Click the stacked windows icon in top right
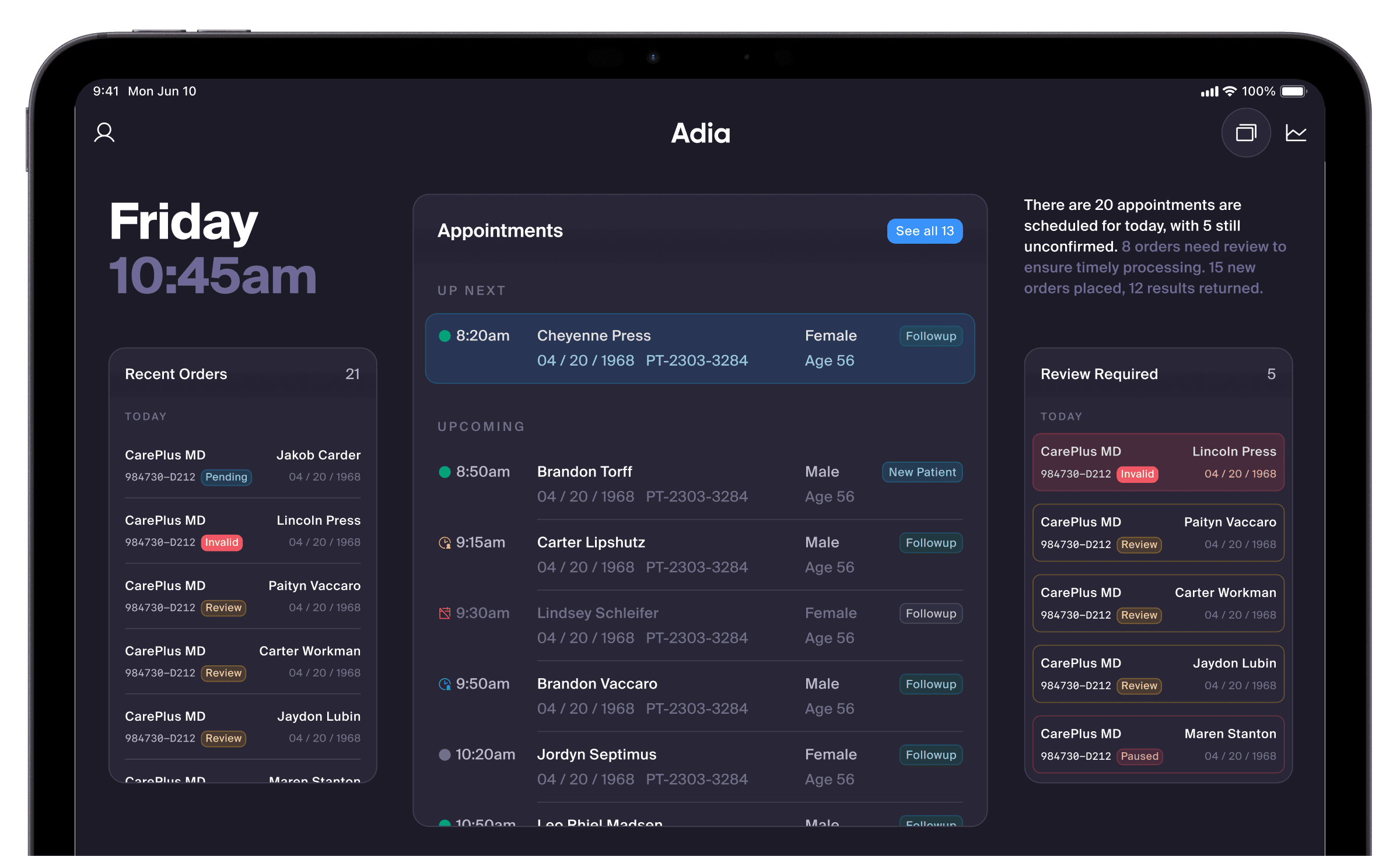The height and width of the screenshot is (856, 1400). coord(1247,133)
